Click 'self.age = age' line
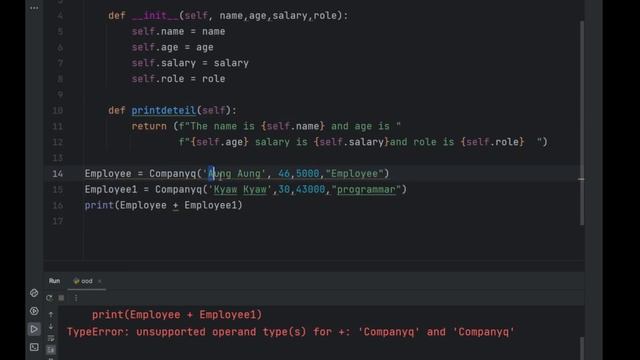The image size is (640, 360). pos(172,47)
